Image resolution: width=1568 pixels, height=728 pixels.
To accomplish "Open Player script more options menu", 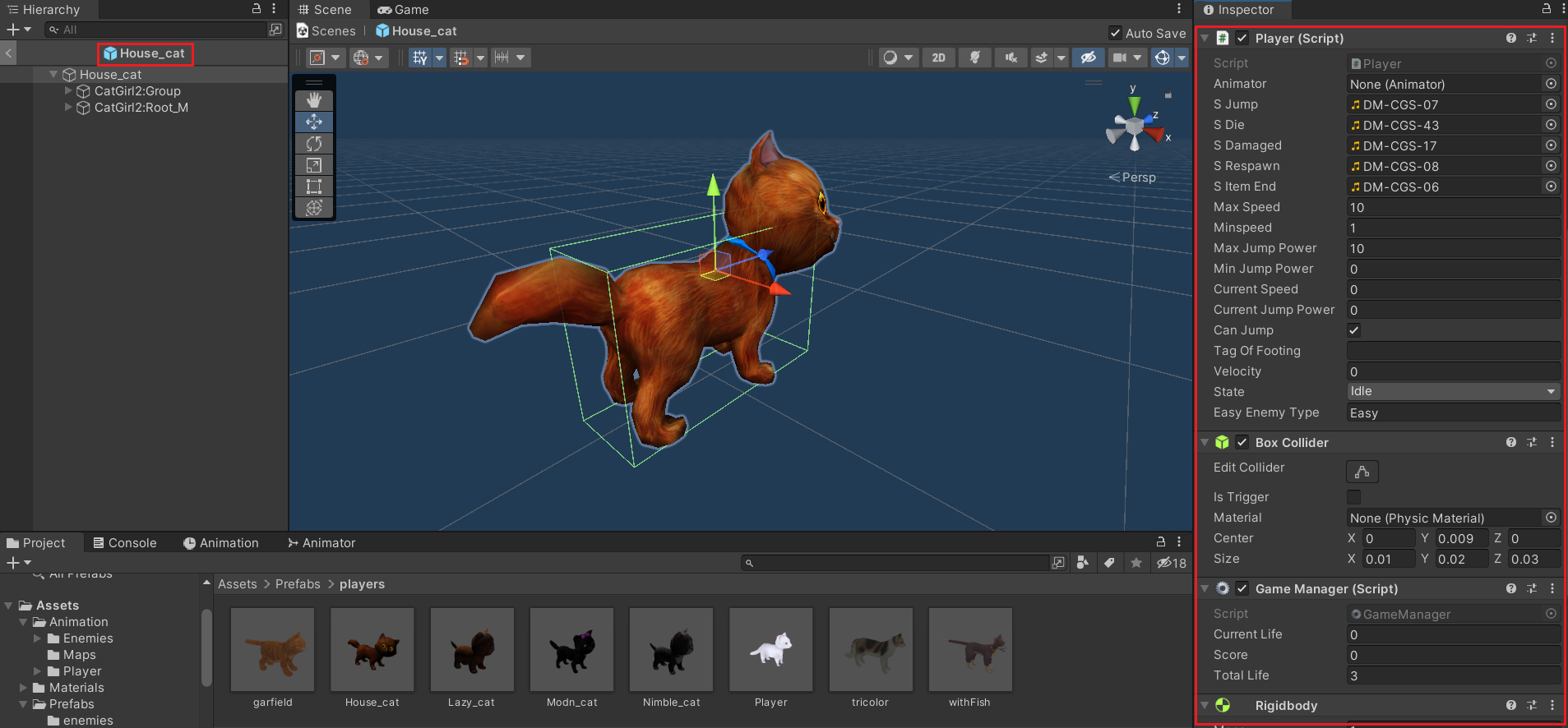I will tap(1552, 38).
